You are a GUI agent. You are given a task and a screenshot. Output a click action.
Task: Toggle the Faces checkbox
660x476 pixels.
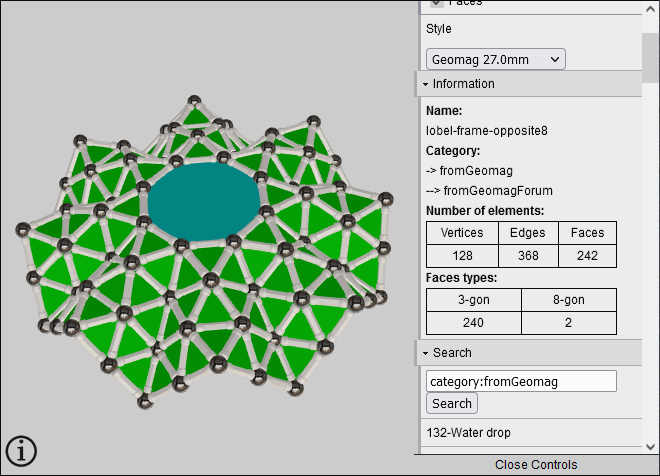click(x=437, y=3)
